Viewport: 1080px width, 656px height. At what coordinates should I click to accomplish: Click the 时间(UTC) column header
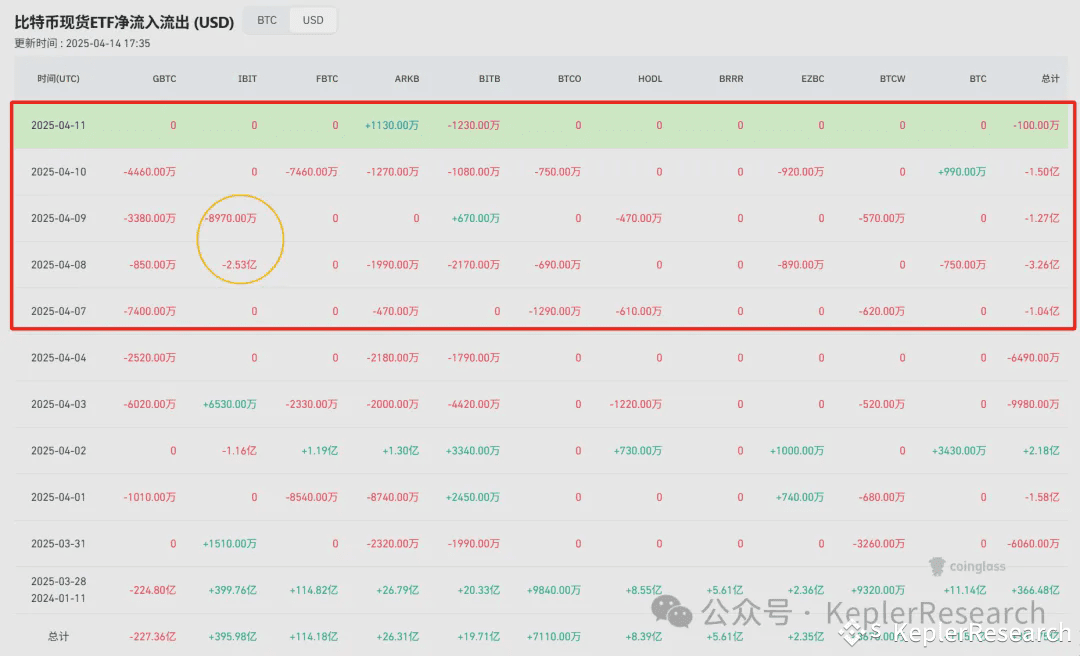pyautogui.click(x=59, y=79)
